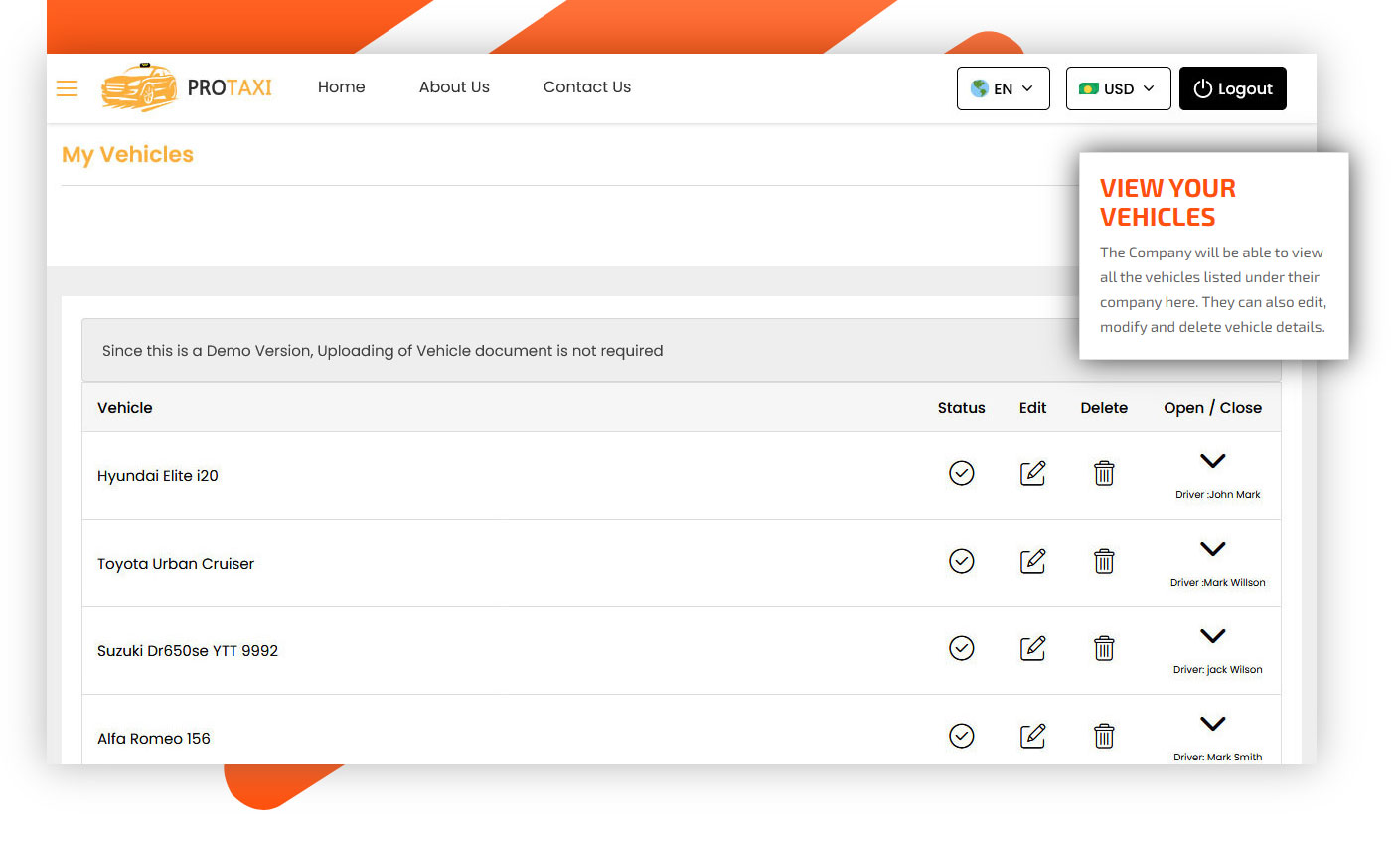Toggle status for Suzuki Dr650se YTT 9992
Viewport: 1400px width, 843px height.
tap(961, 648)
